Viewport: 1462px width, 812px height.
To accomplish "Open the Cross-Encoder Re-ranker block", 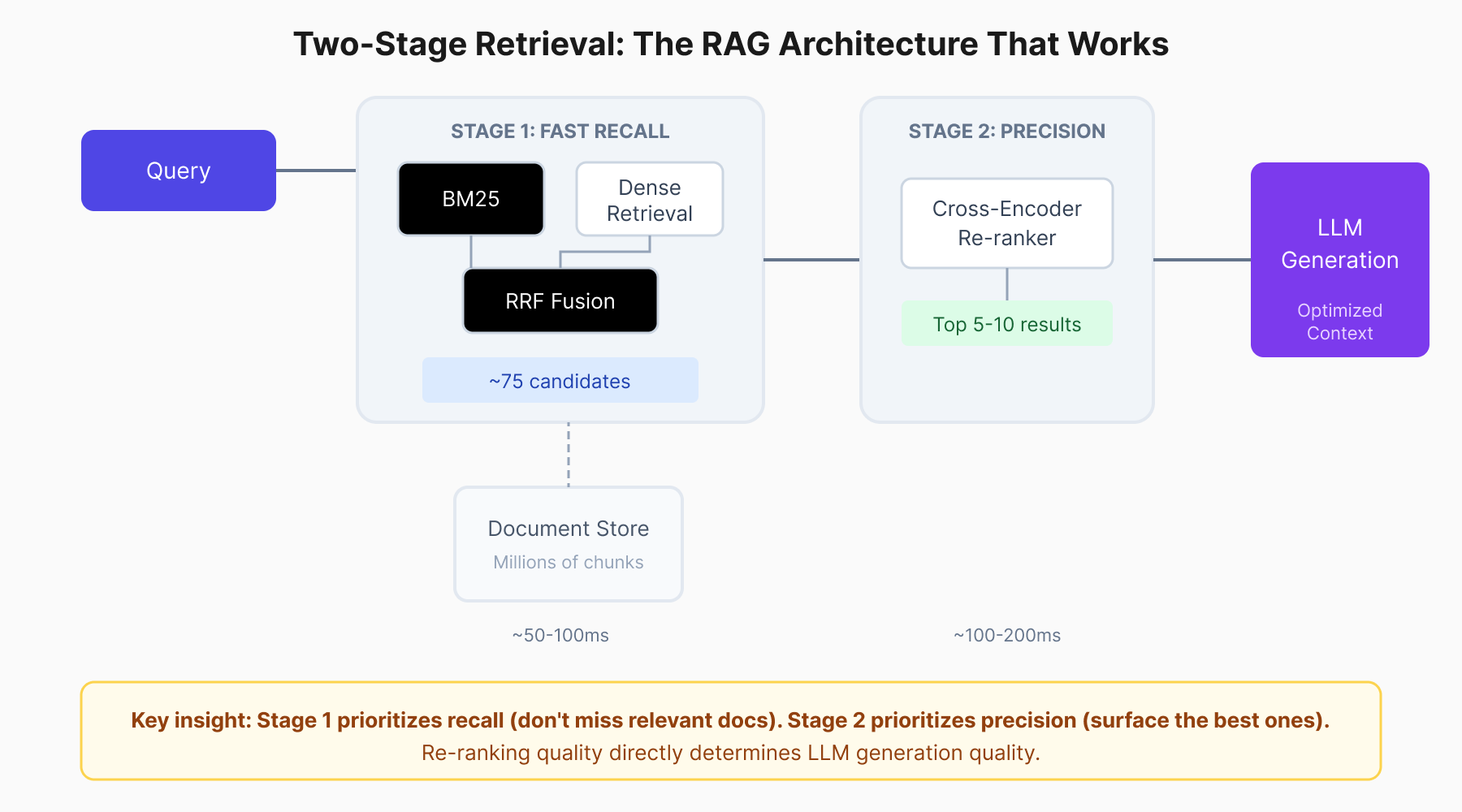I will [x=1006, y=222].
